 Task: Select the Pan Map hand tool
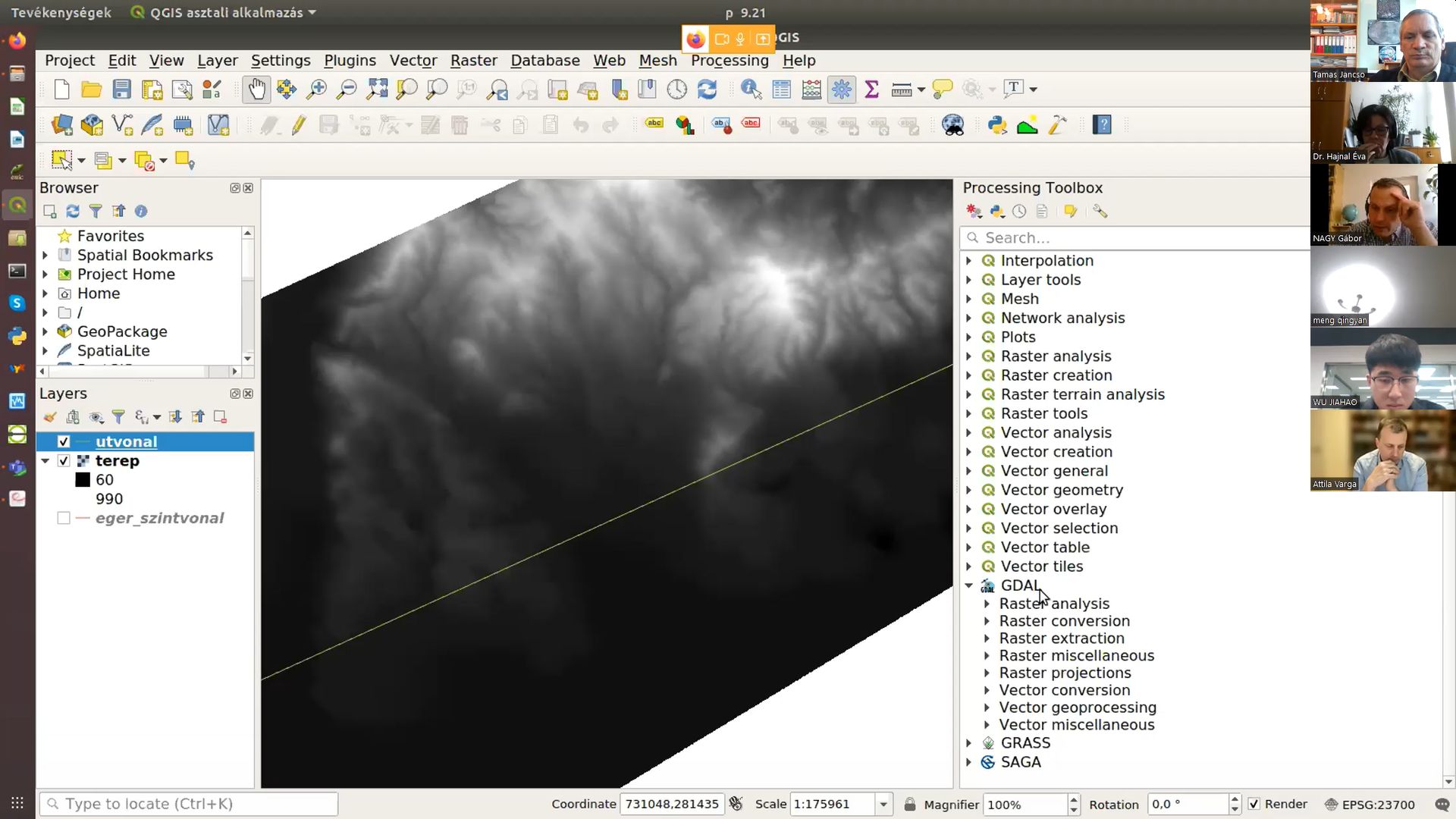(256, 89)
